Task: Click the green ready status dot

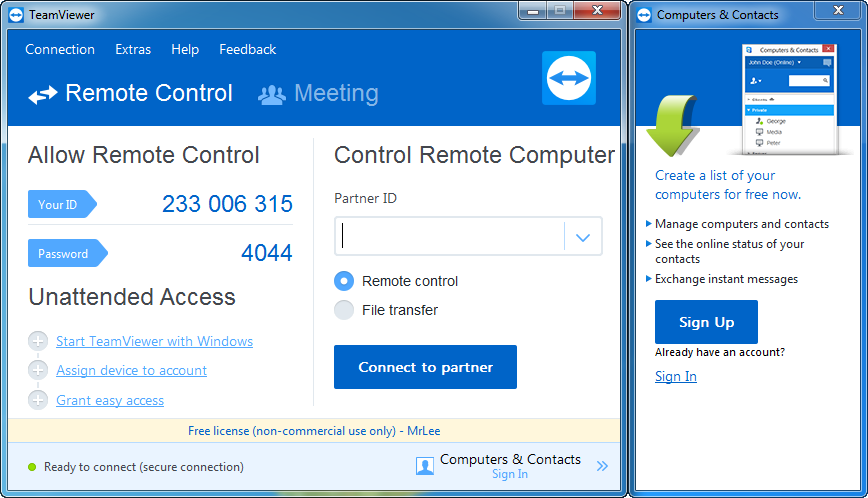Action: (32, 467)
